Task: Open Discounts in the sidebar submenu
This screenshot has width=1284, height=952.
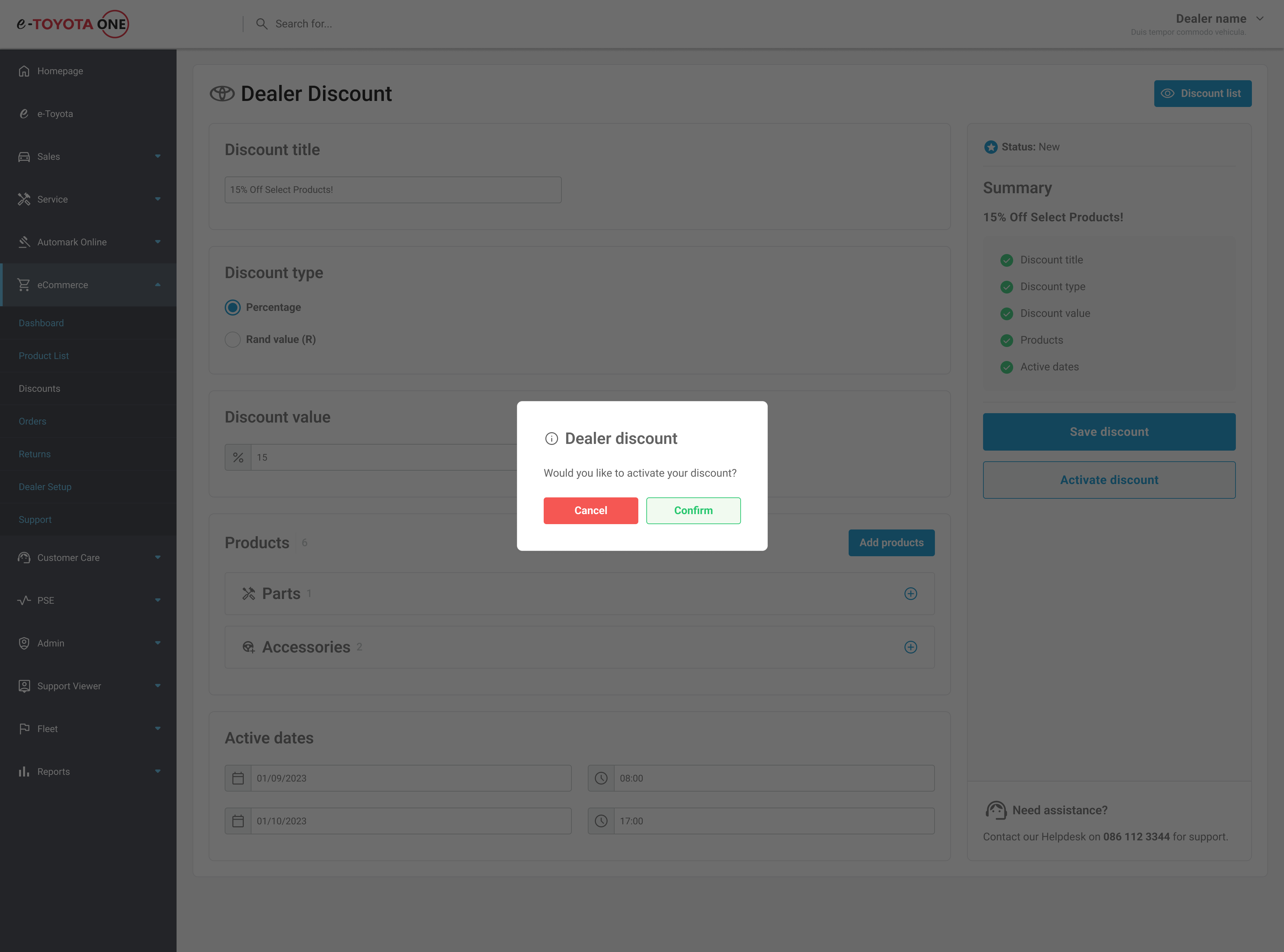Action: pos(39,388)
